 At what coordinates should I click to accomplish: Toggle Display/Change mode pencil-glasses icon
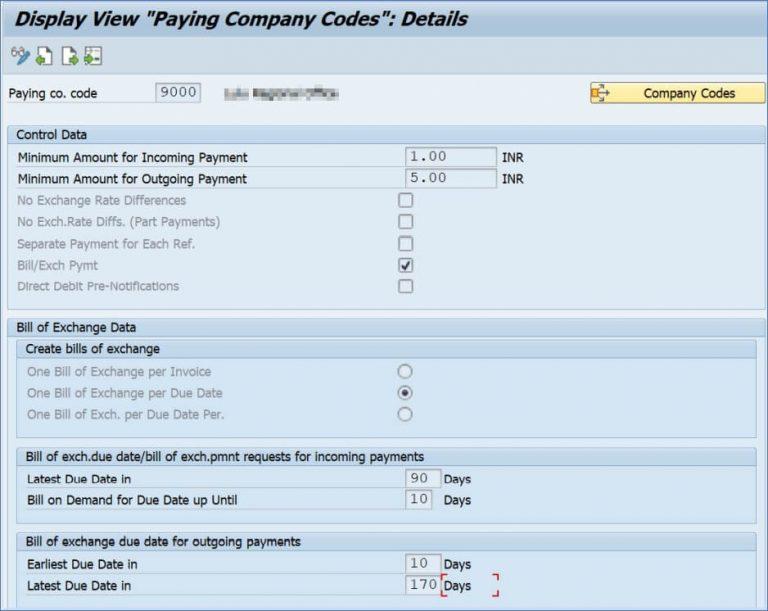[x=20, y=56]
